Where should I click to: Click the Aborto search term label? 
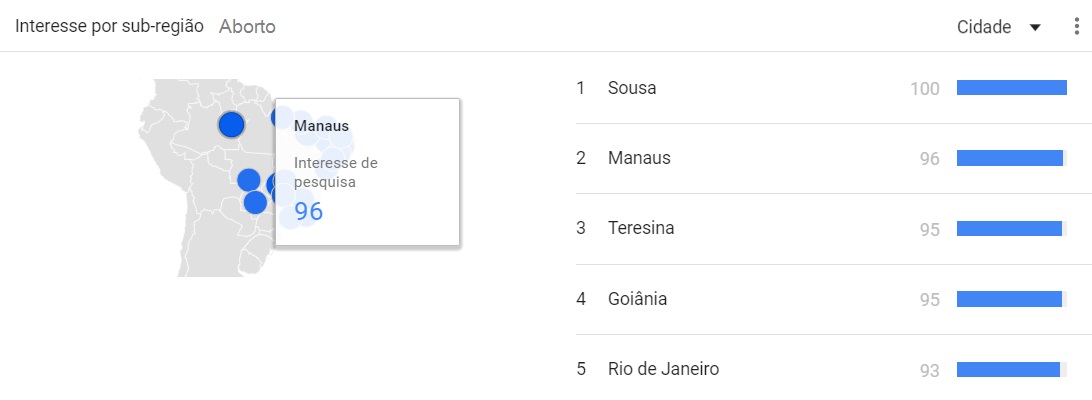pyautogui.click(x=247, y=27)
